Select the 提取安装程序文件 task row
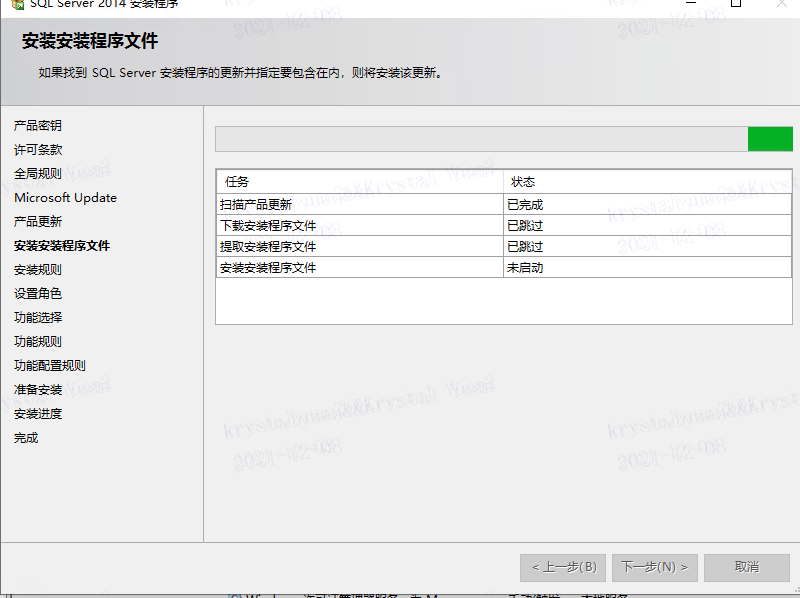This screenshot has width=800, height=598. [x=504, y=246]
